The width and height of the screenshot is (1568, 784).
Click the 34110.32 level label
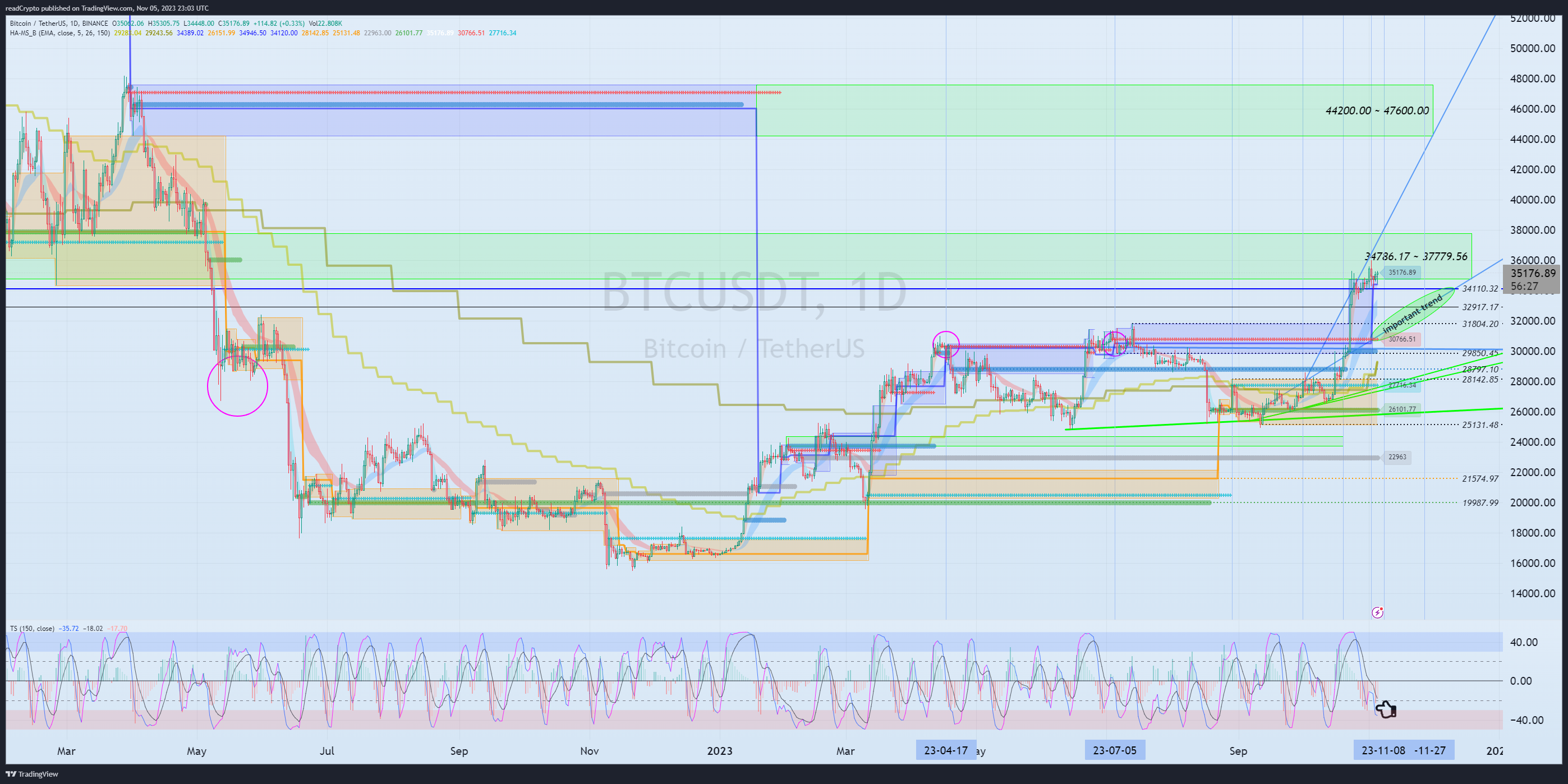pyautogui.click(x=1480, y=288)
